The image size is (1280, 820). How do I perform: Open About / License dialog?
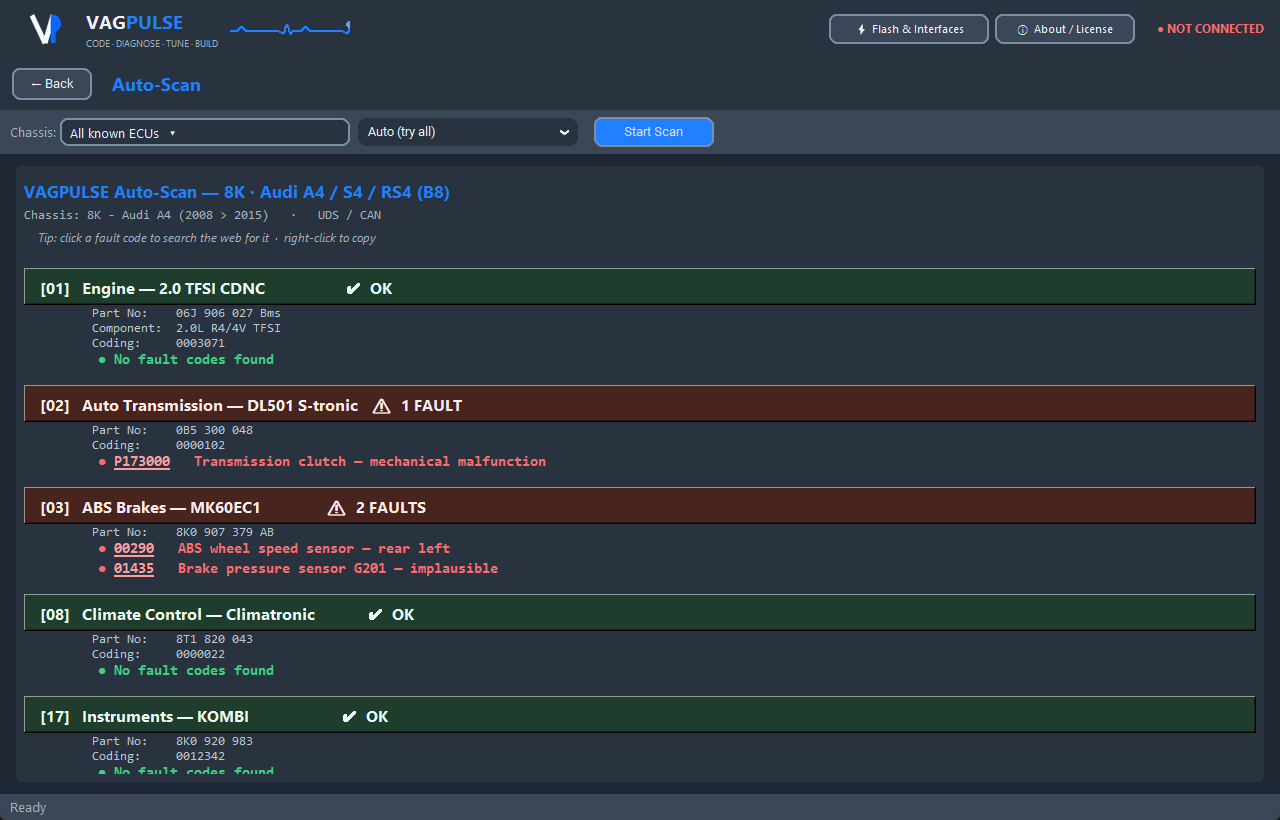coord(1065,29)
